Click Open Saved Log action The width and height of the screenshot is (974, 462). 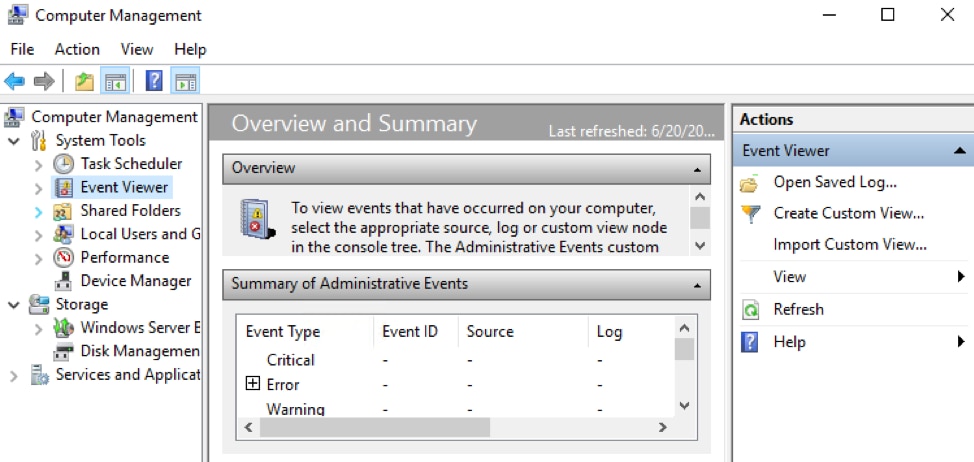click(834, 182)
